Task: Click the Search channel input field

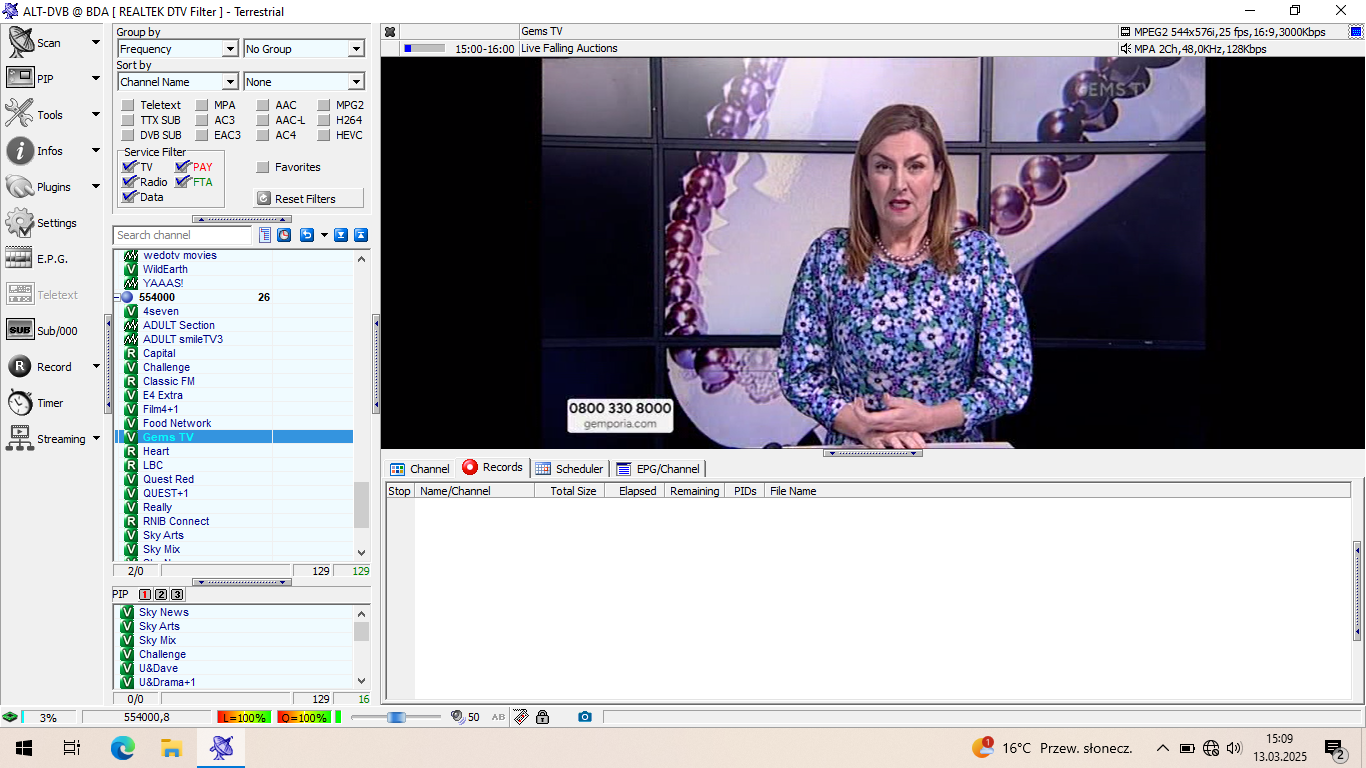Action: 183,235
